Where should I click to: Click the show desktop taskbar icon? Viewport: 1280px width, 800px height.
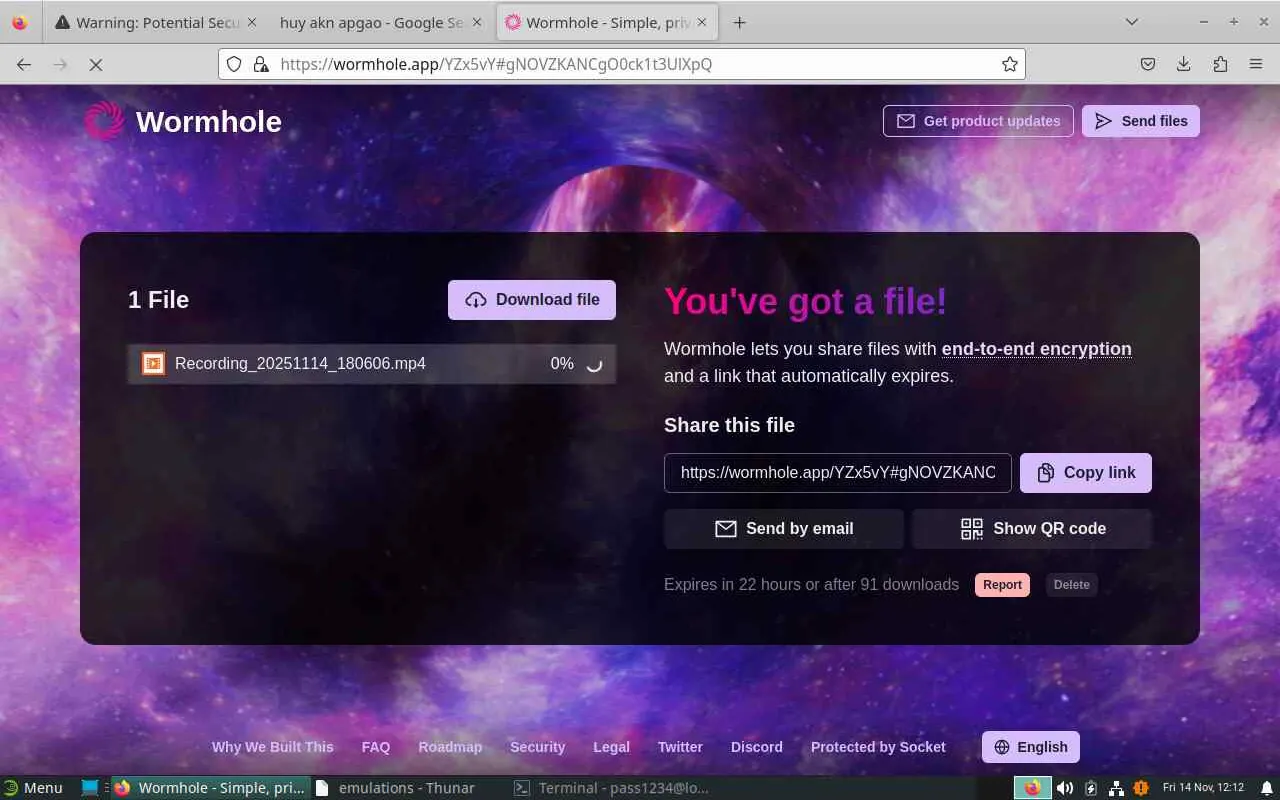(90, 788)
